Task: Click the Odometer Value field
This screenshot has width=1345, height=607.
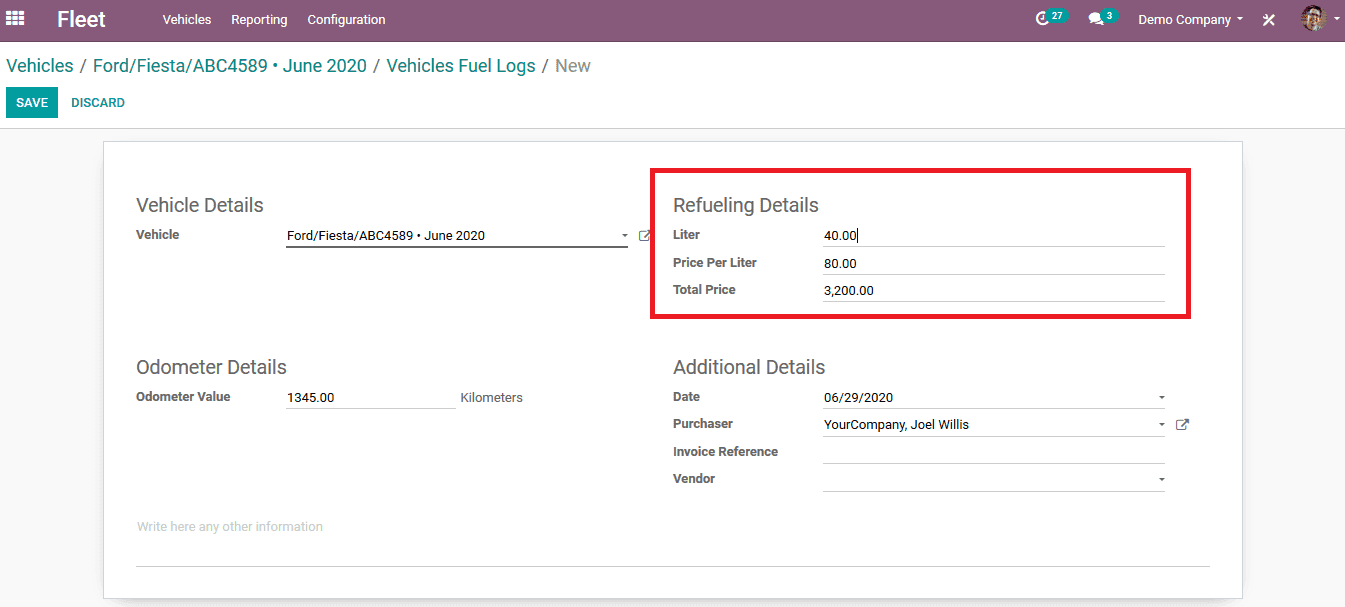Action: pyautogui.click(x=371, y=397)
